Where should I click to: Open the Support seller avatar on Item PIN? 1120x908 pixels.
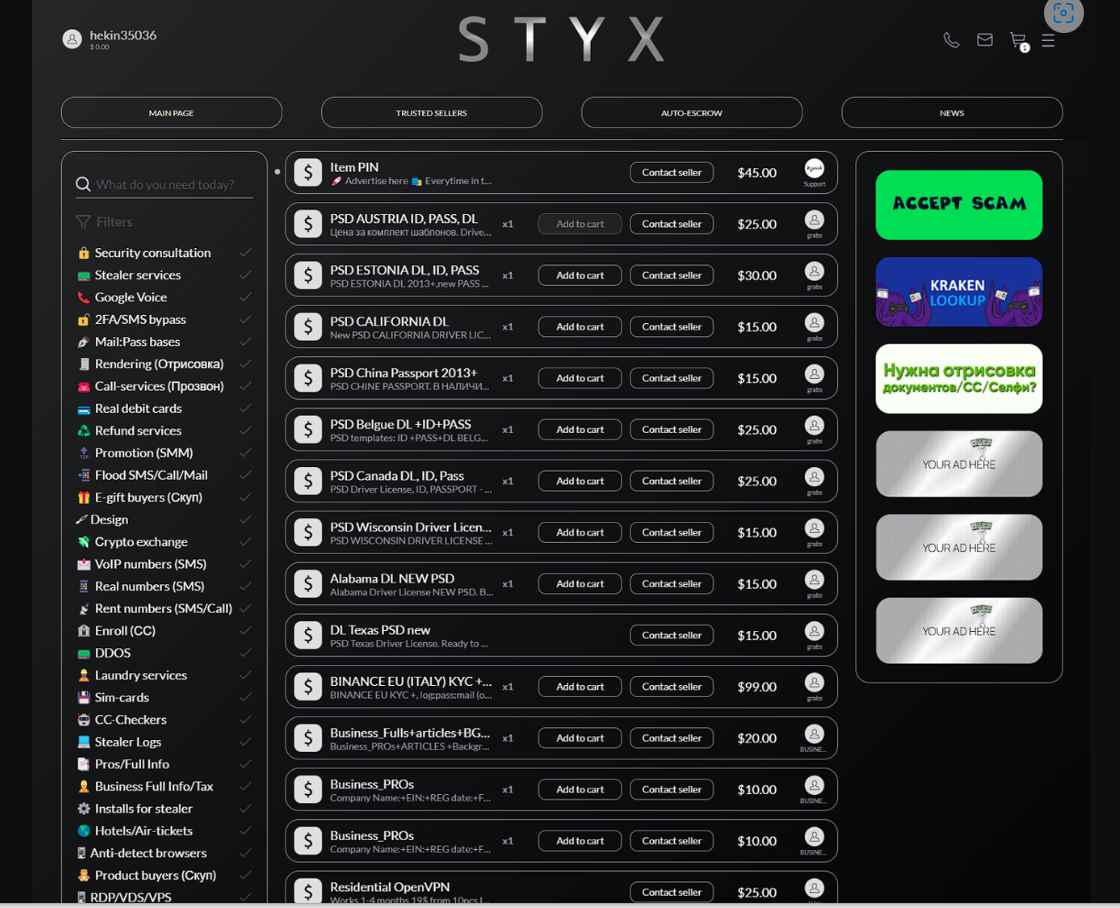coord(814,169)
